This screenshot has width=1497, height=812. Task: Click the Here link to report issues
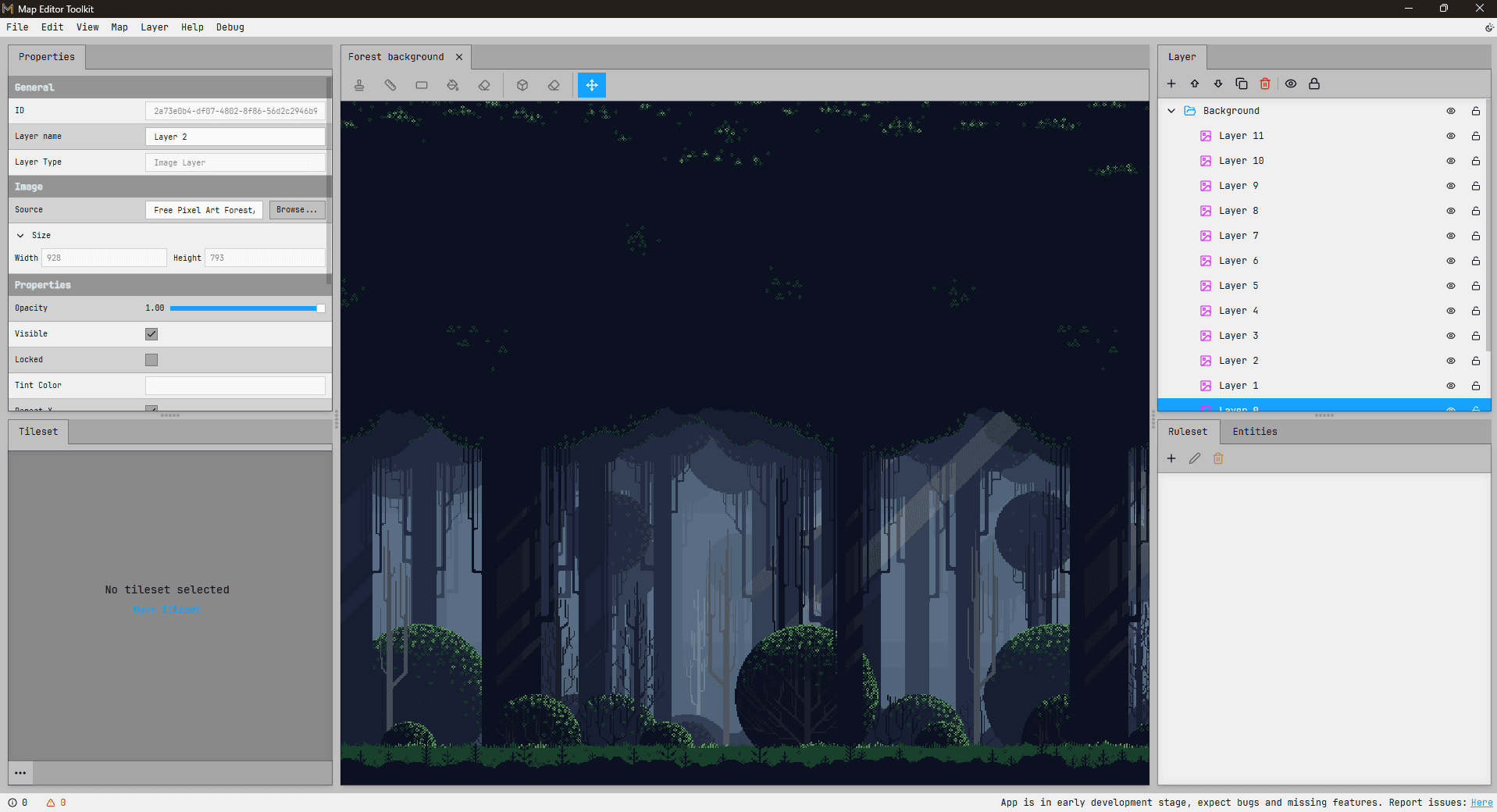1481,803
